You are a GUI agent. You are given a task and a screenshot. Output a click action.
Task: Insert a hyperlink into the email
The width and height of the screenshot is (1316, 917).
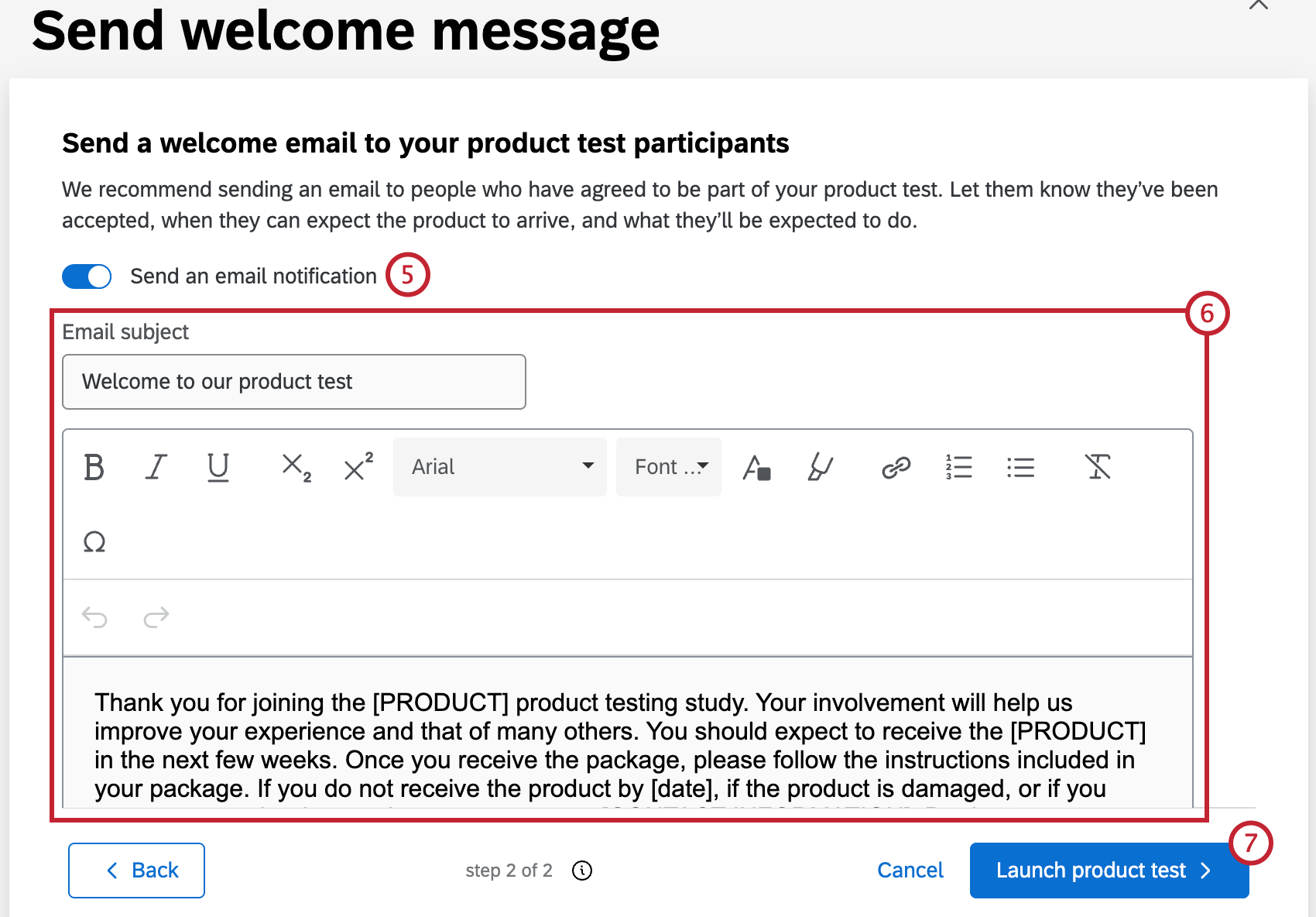coord(895,466)
